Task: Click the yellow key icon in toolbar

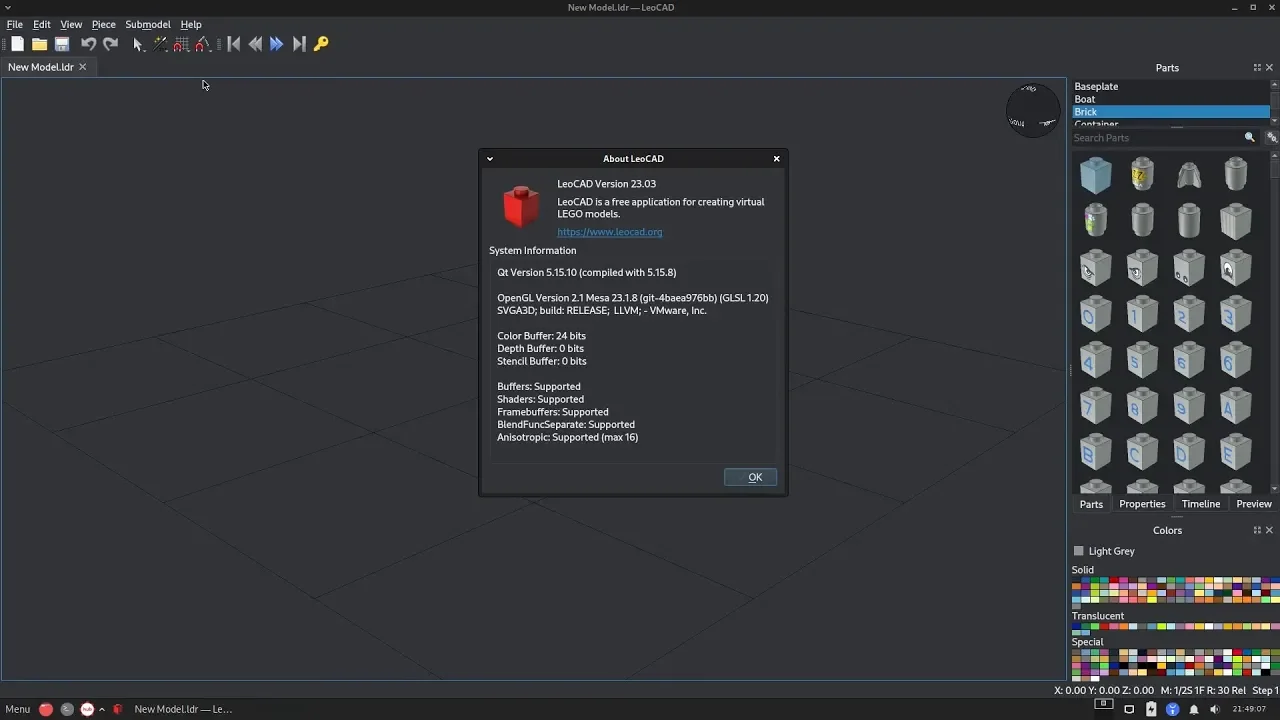Action: coord(321,44)
